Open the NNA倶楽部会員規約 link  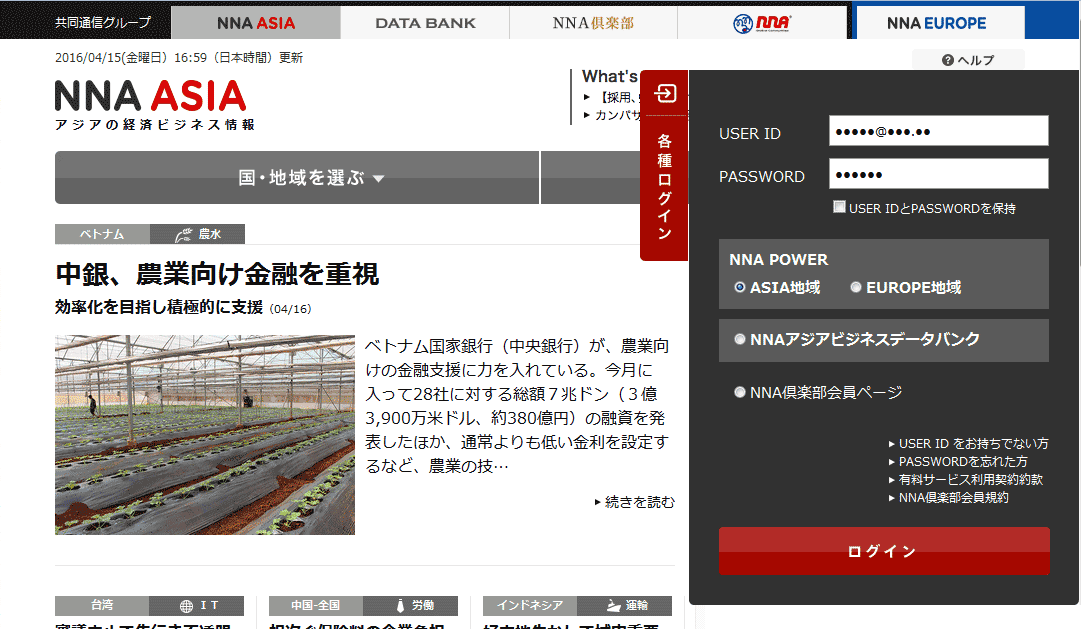[x=953, y=497]
